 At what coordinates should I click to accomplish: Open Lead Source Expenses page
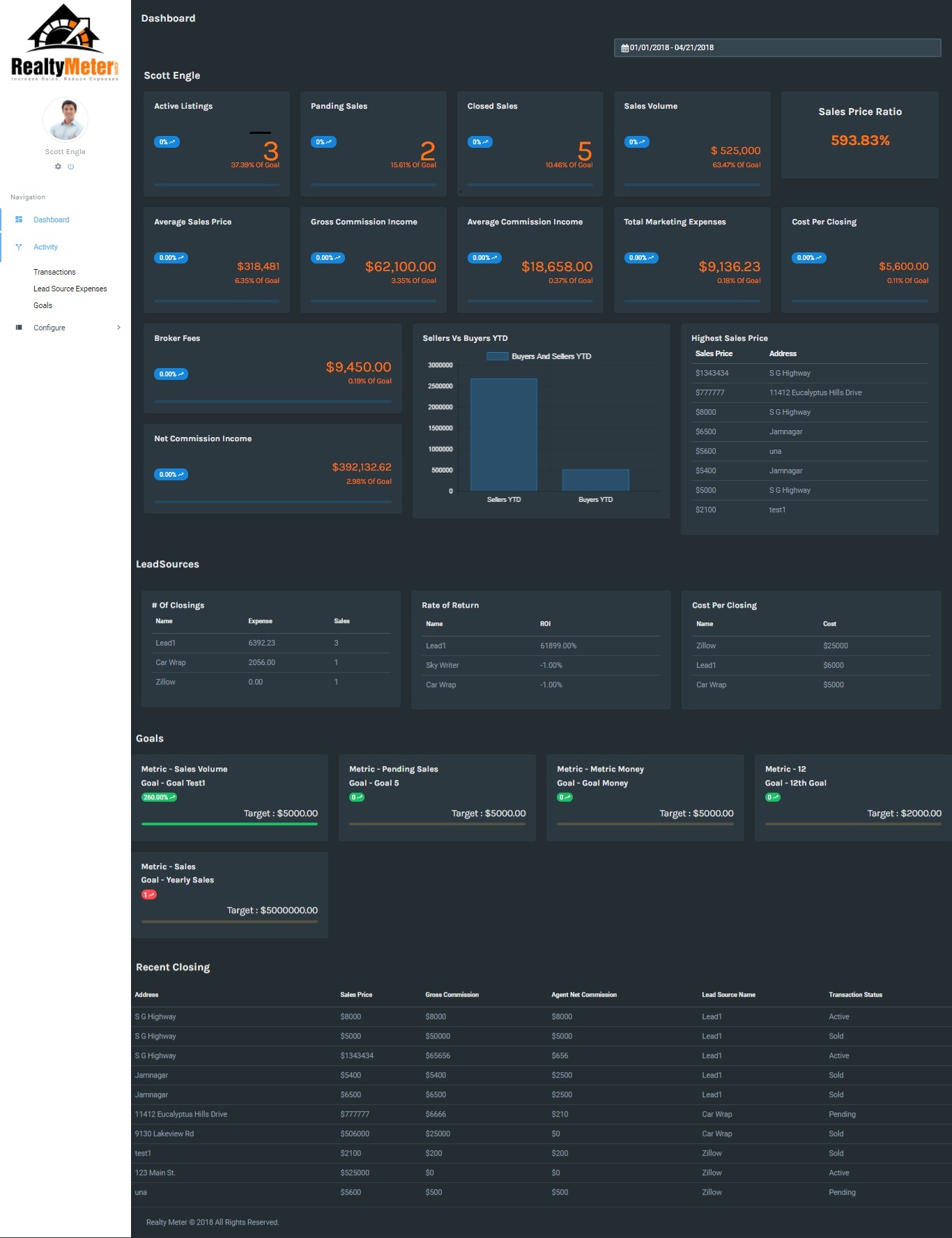point(70,289)
